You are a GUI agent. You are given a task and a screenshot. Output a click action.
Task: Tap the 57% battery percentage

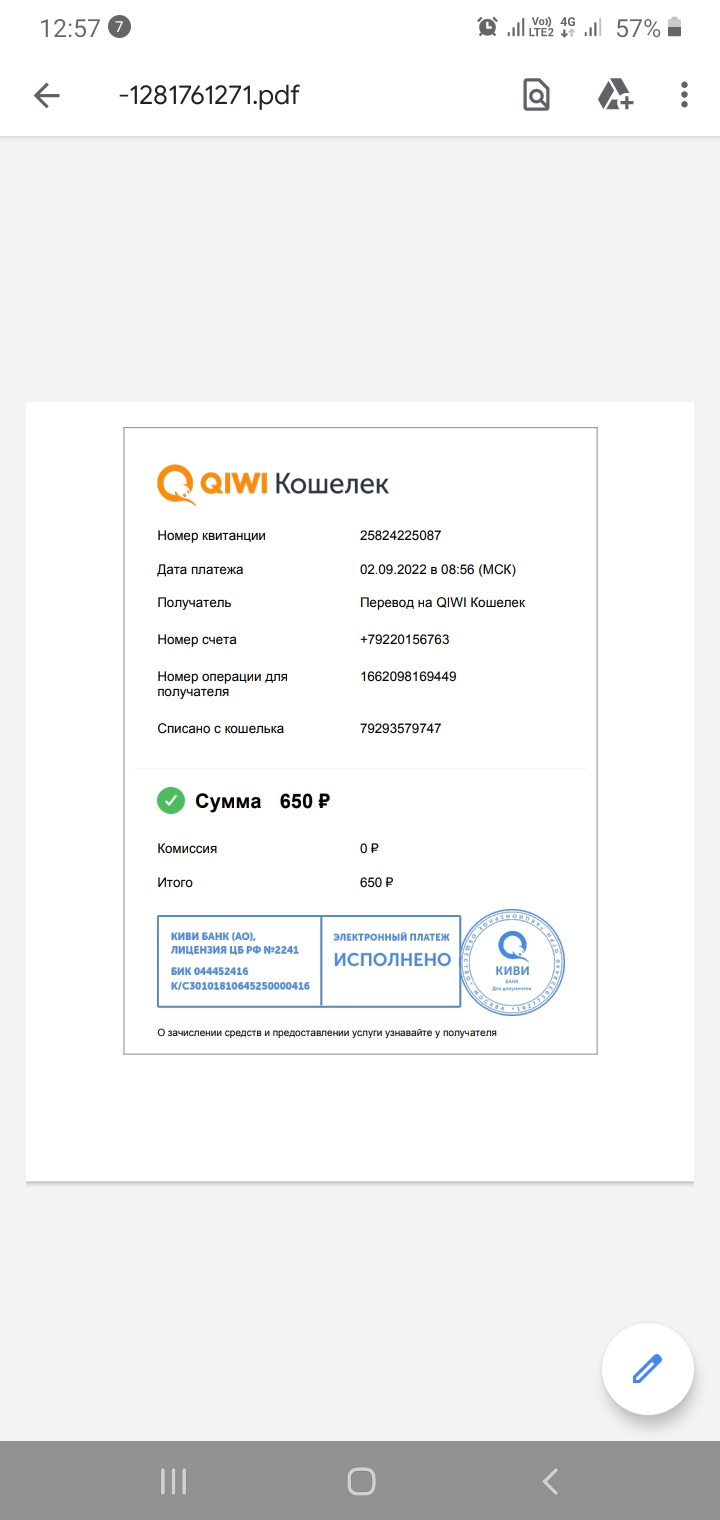638,28
